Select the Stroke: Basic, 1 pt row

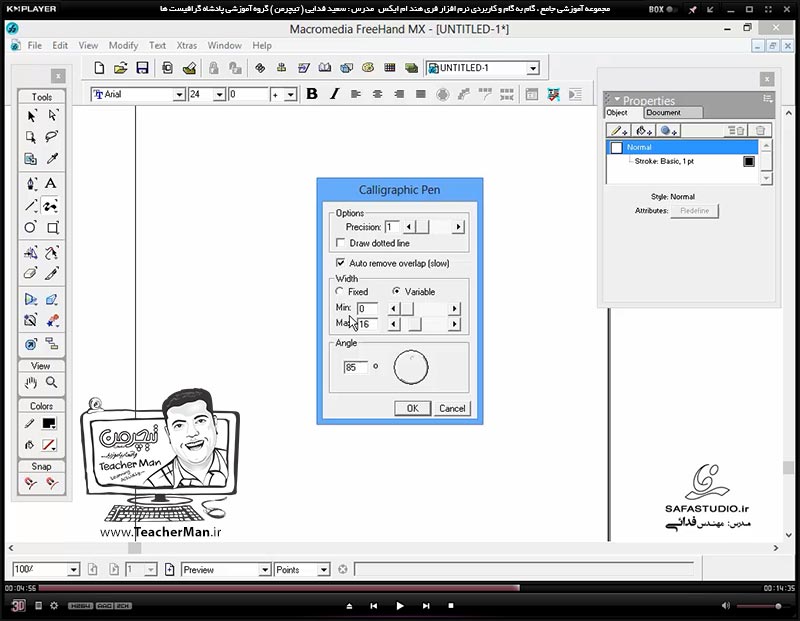coord(682,161)
